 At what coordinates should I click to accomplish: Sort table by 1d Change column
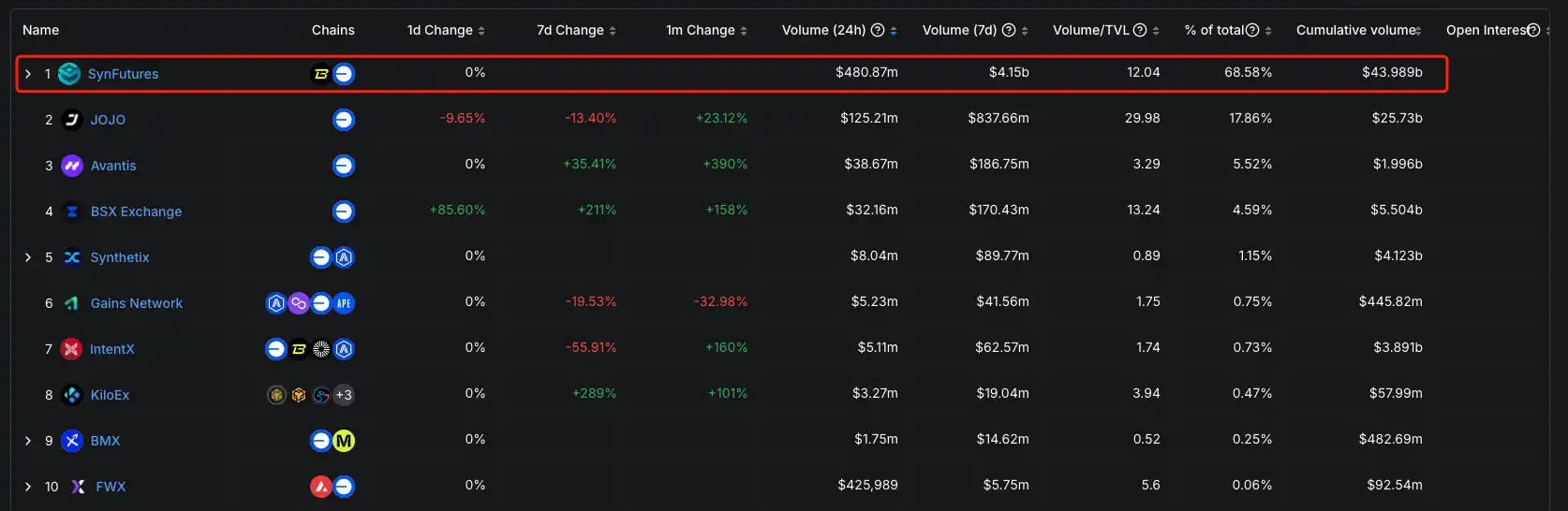click(481, 31)
